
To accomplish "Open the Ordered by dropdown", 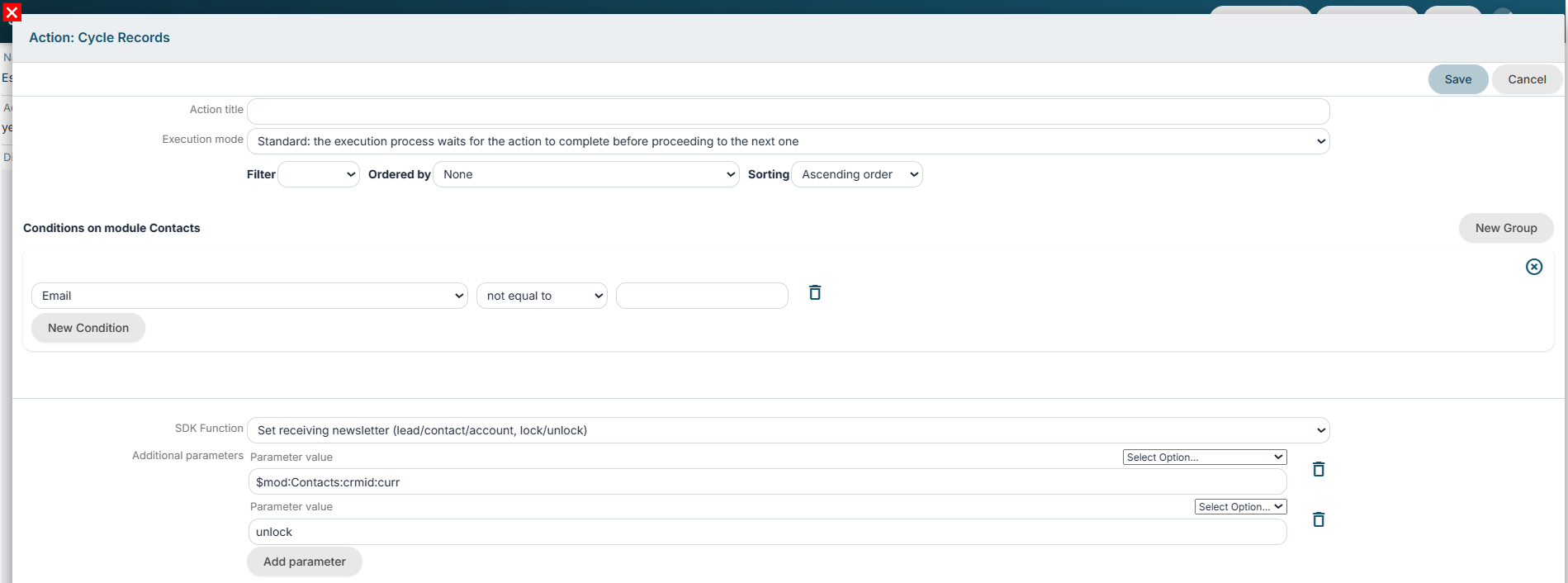I will pos(586,174).
